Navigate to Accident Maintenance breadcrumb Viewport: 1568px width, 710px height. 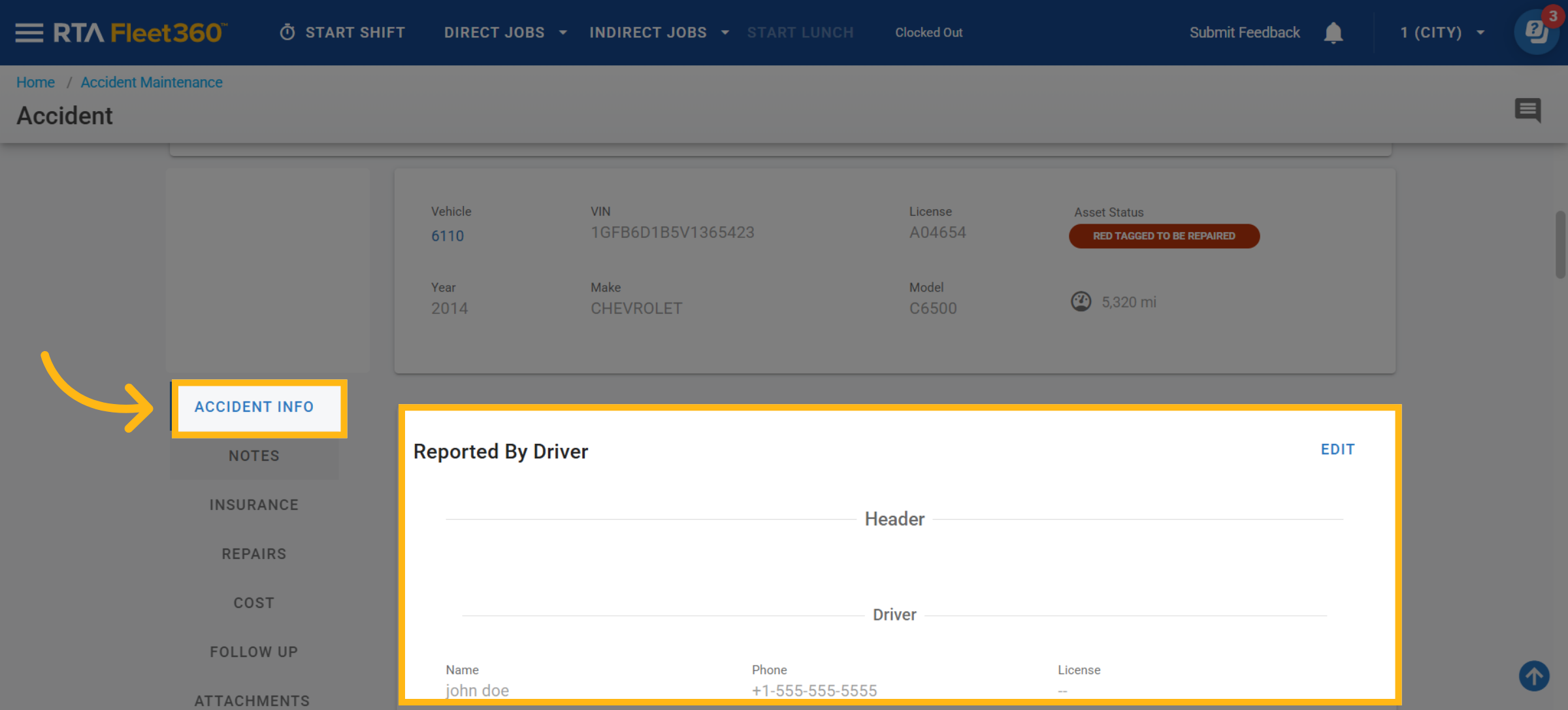pos(152,82)
